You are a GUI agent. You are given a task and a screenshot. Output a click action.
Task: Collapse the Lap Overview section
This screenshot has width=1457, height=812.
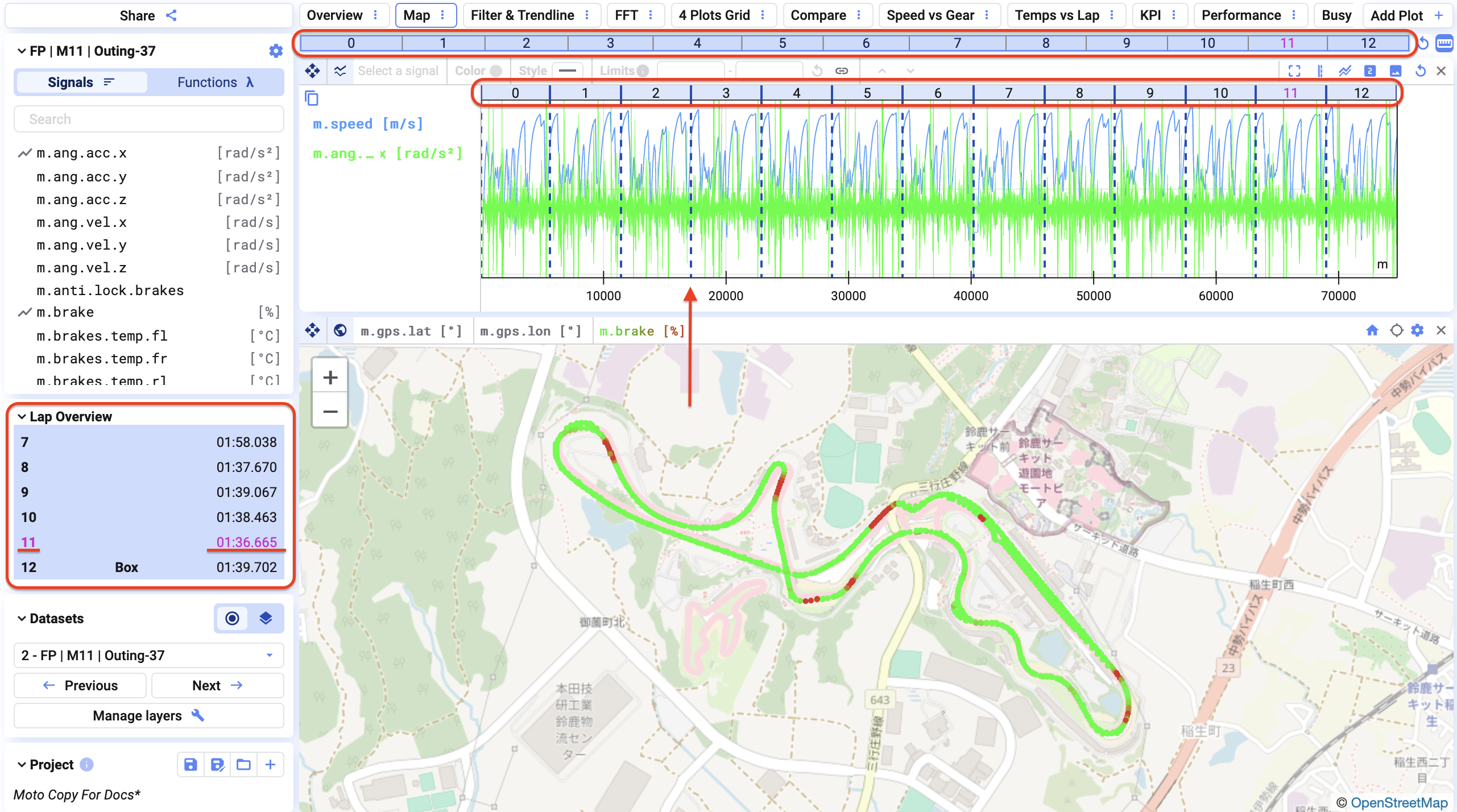coord(22,417)
